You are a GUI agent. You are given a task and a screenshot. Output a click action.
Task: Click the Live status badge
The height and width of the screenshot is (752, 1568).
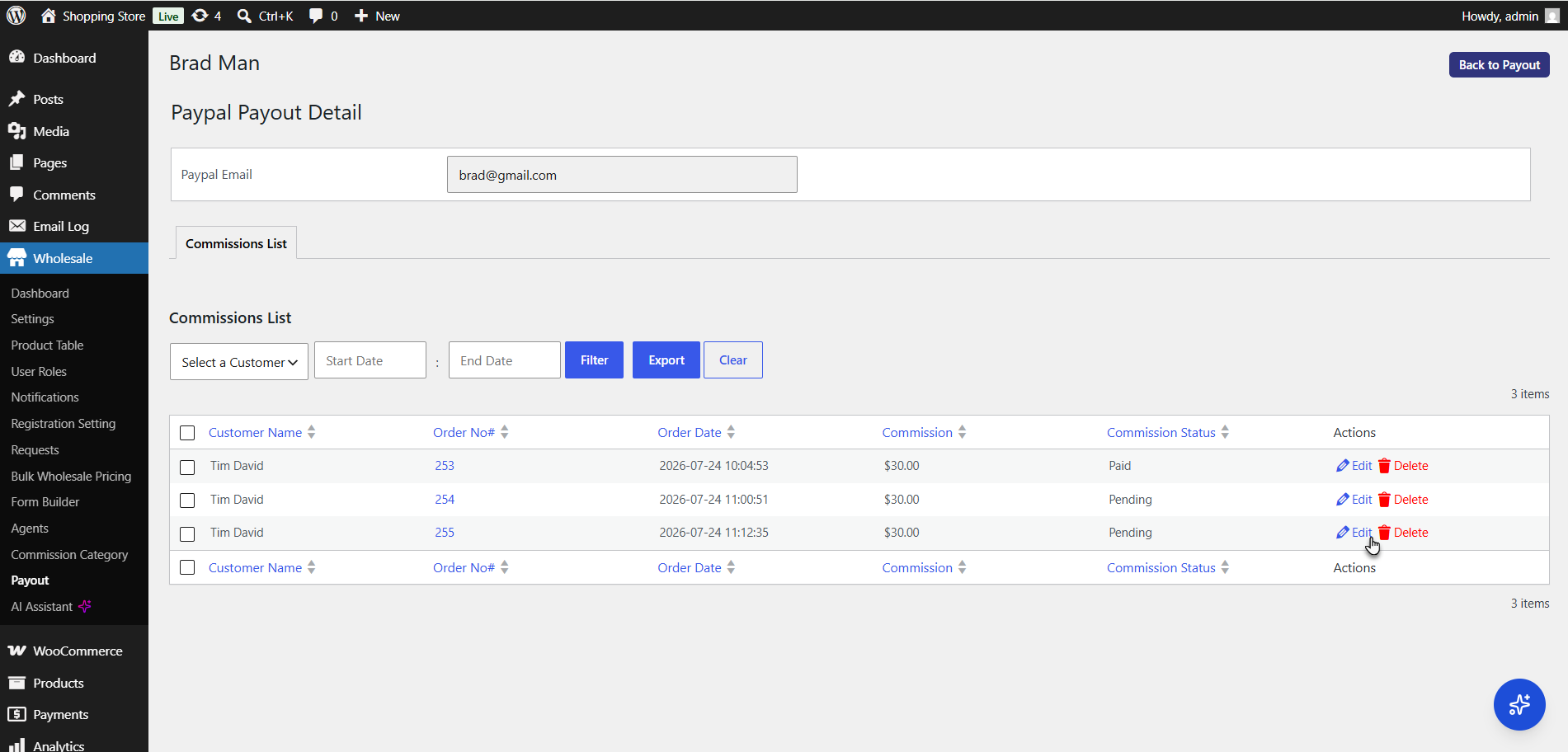coord(168,16)
